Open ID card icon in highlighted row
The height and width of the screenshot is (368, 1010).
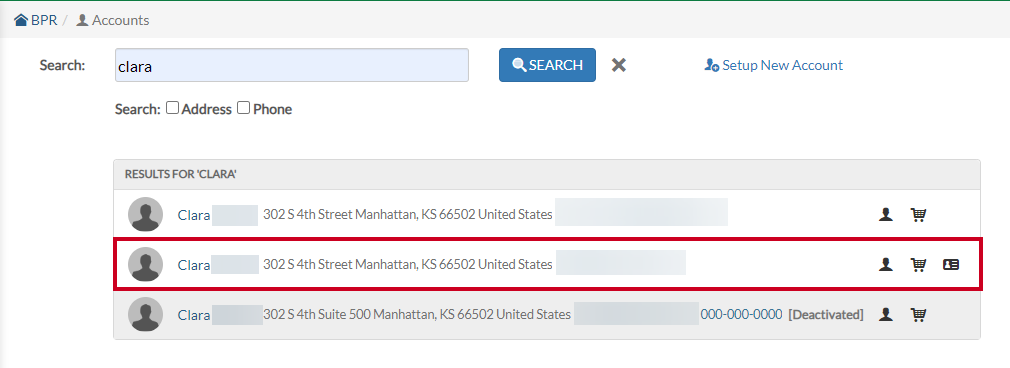click(951, 264)
